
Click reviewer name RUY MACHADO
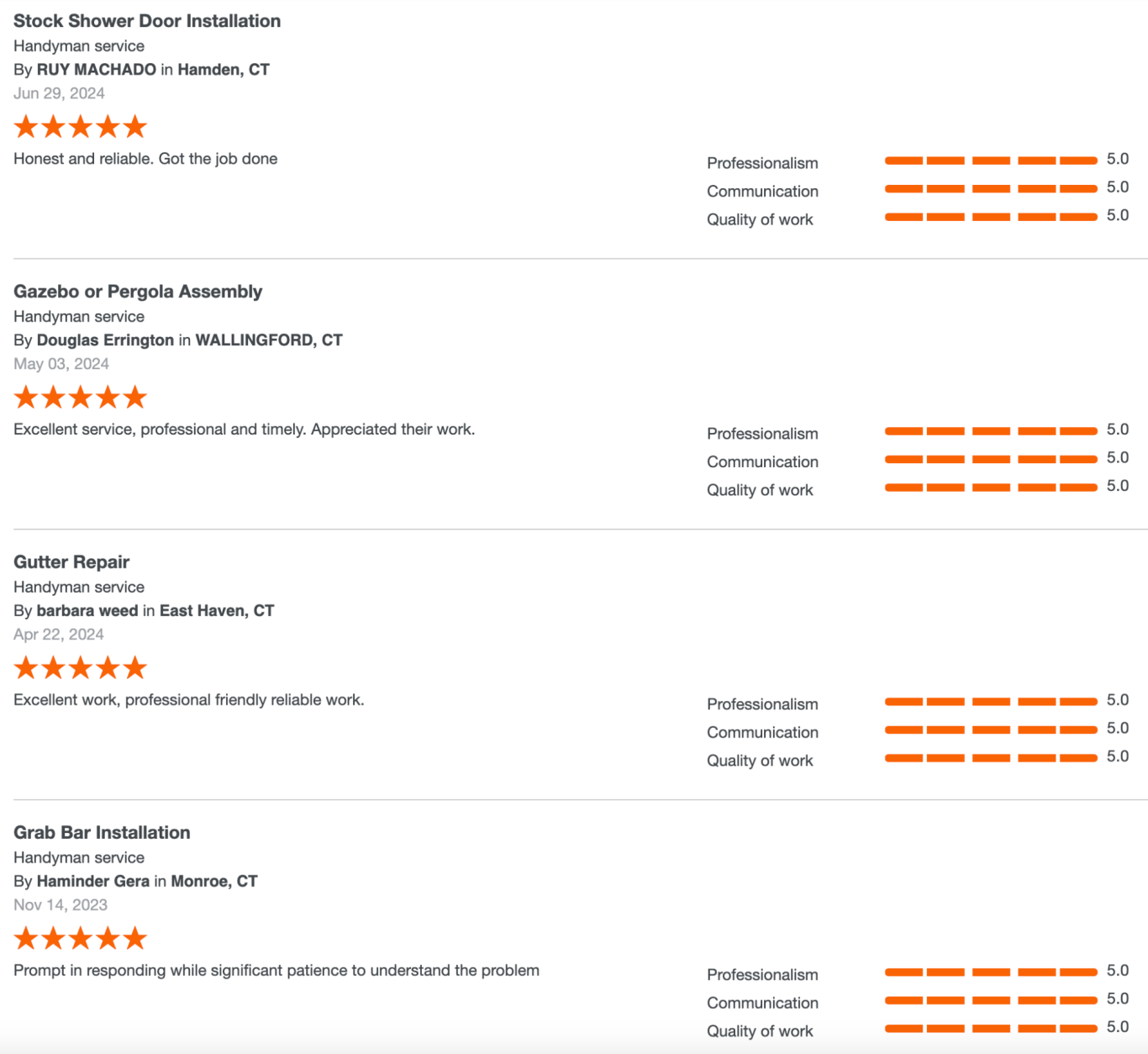click(x=97, y=70)
